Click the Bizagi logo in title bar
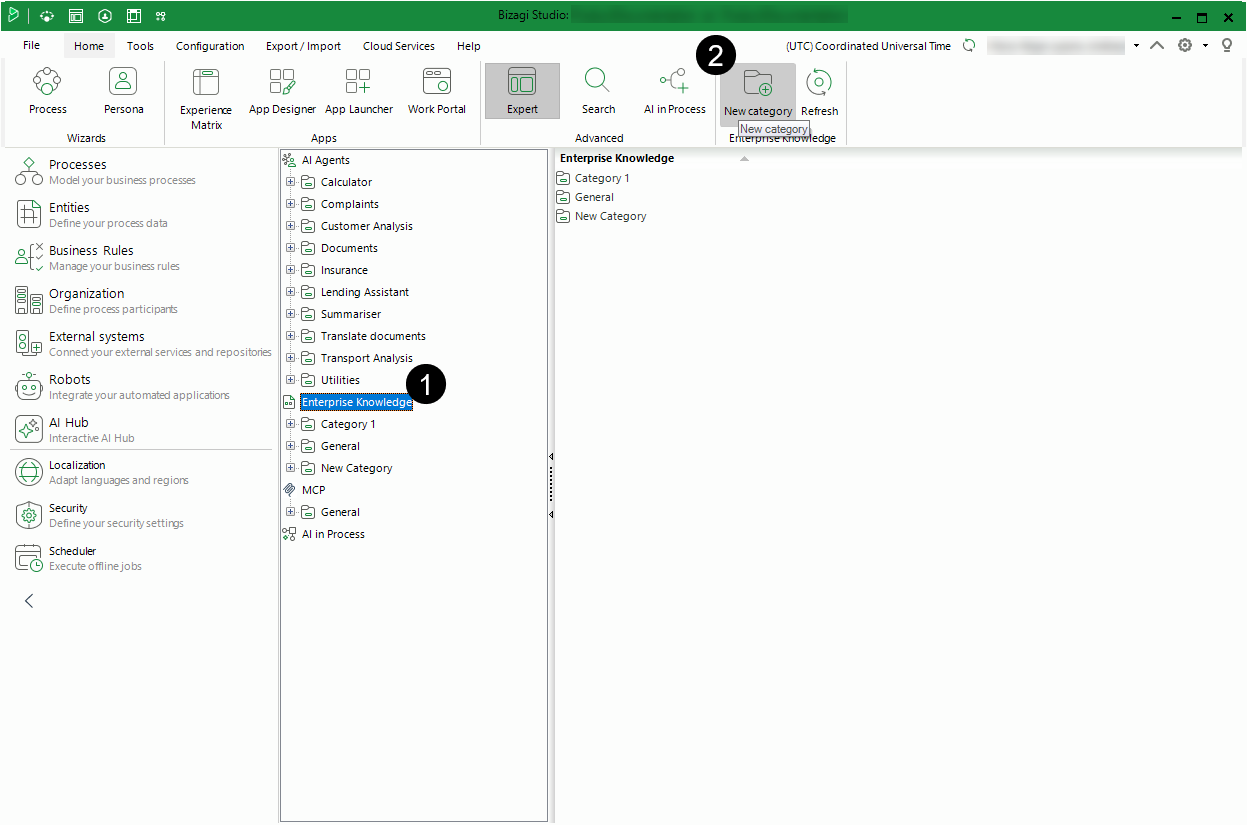The width and height of the screenshot is (1247, 825). [14, 15]
